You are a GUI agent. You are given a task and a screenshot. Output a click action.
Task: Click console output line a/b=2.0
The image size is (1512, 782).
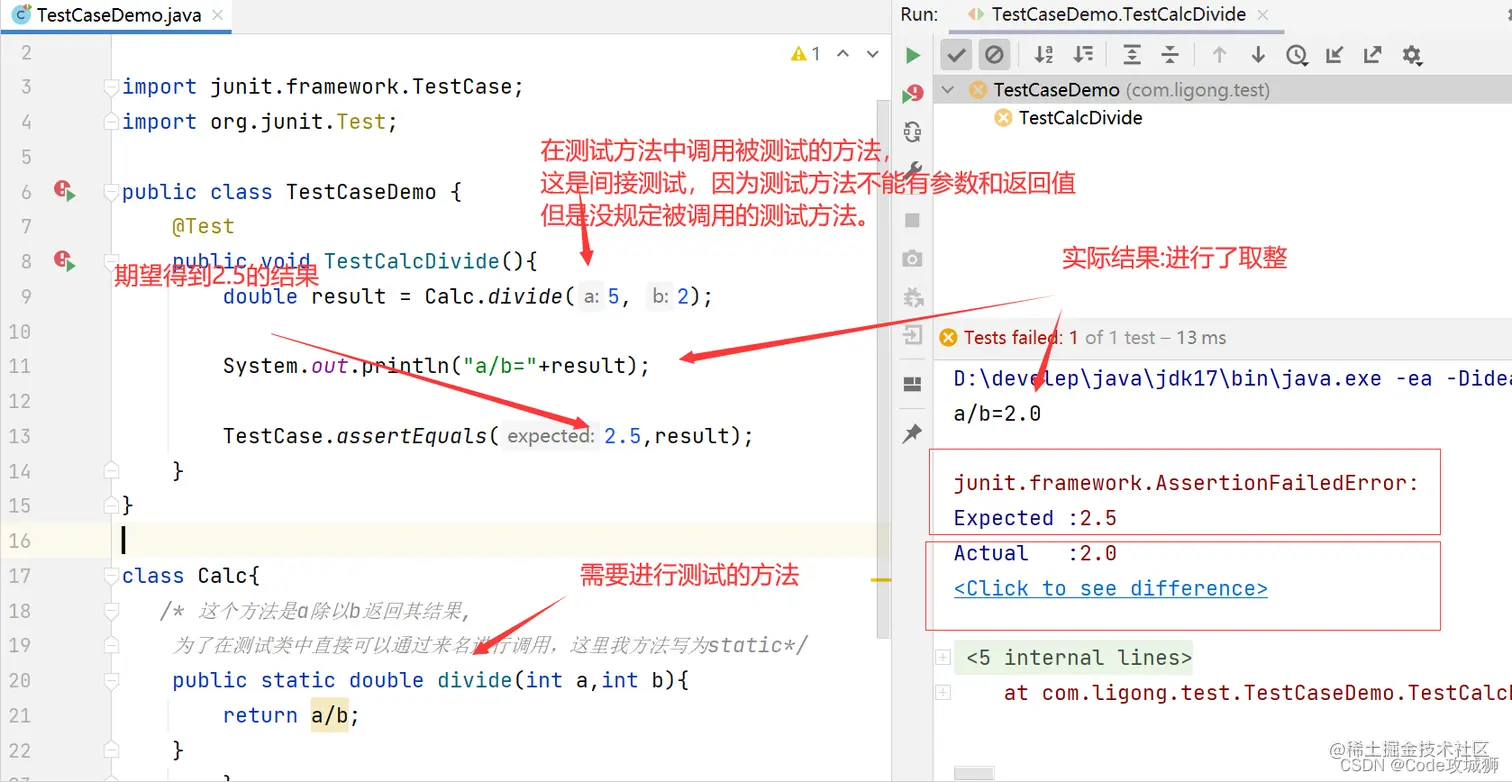997,412
